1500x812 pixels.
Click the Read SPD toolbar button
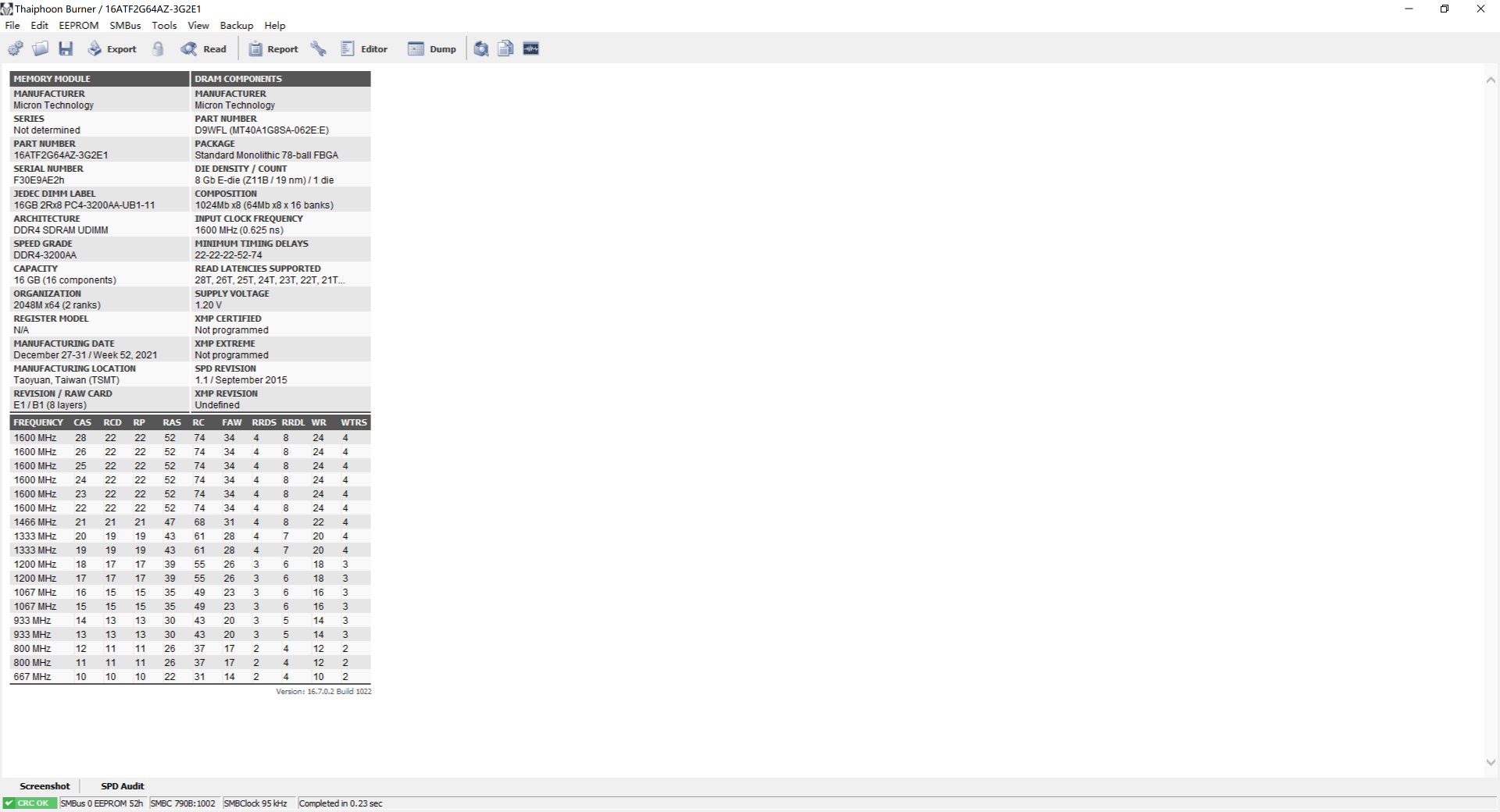pyautogui.click(x=204, y=48)
